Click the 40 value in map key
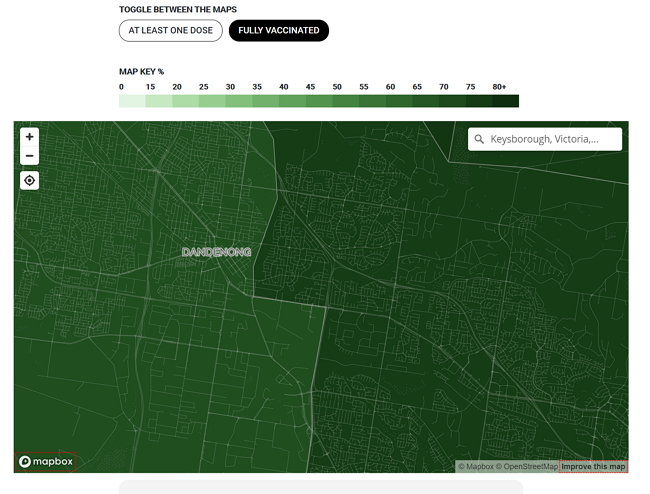The height and width of the screenshot is (494, 650). 284,87
